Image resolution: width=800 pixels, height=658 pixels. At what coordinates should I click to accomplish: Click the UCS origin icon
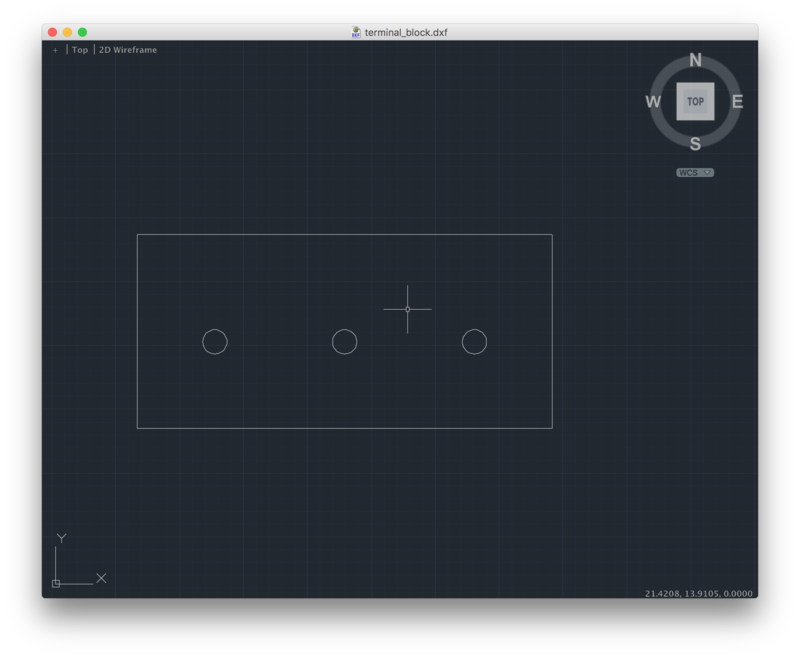pyautogui.click(x=56, y=584)
